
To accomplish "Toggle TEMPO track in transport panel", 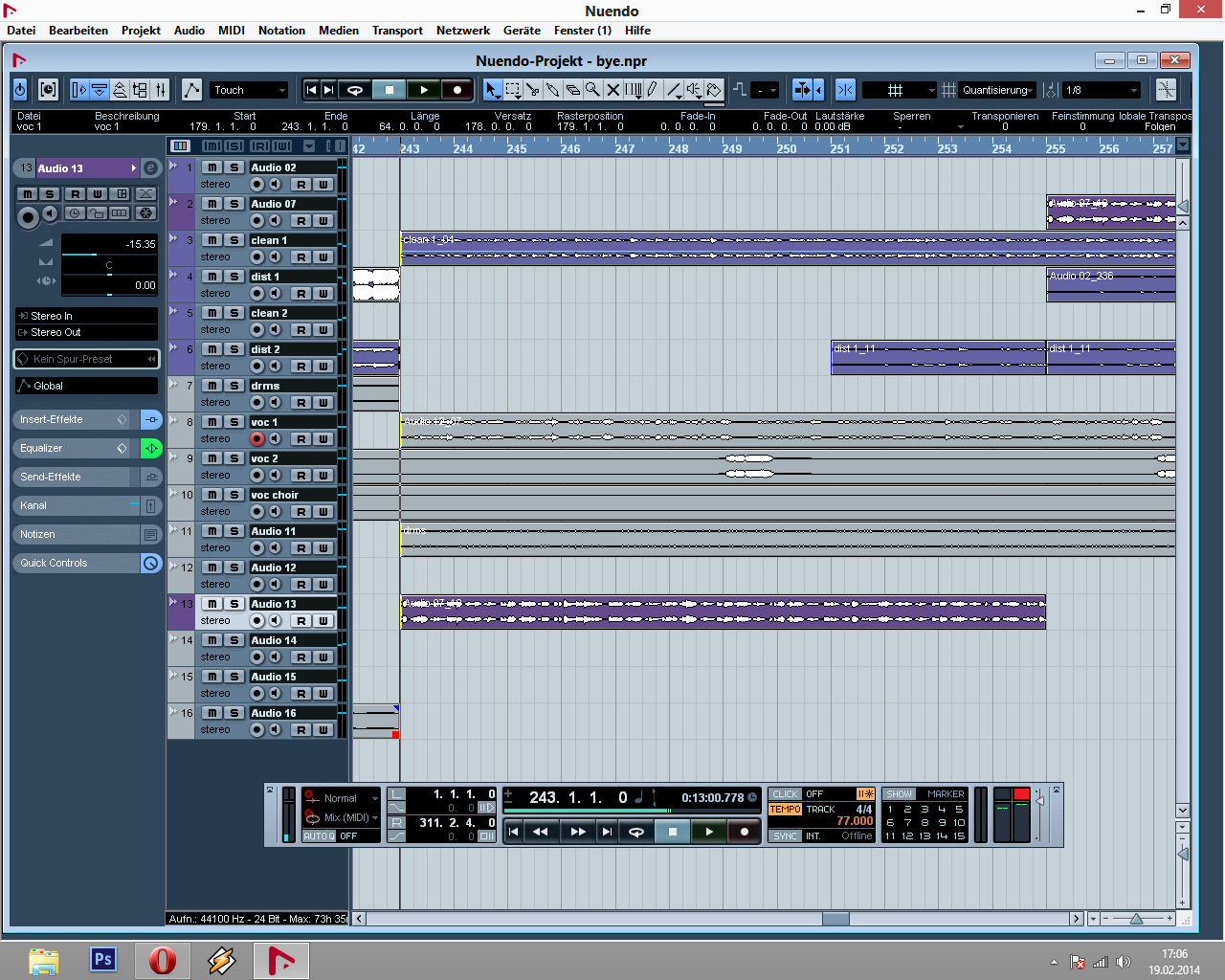I will coord(785,810).
